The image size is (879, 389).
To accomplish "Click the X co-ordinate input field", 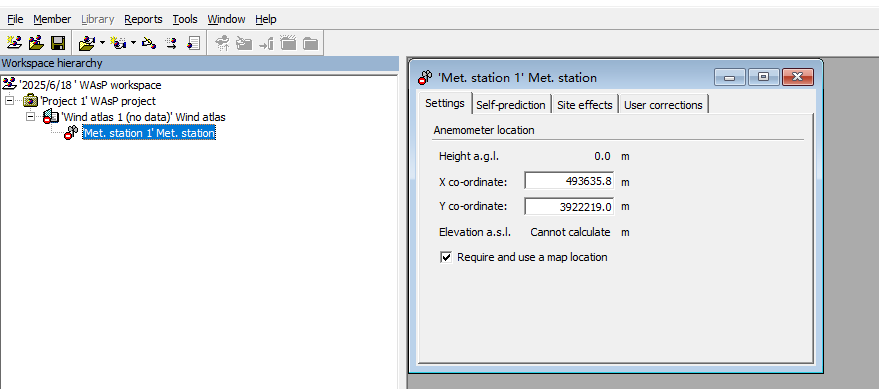I will pos(569,181).
